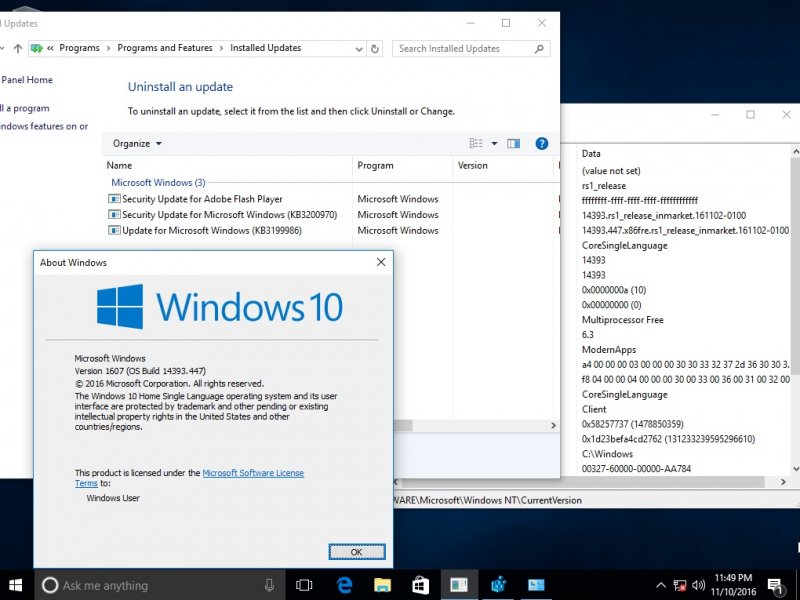Refresh the Installed Updates address bar

click(375, 48)
